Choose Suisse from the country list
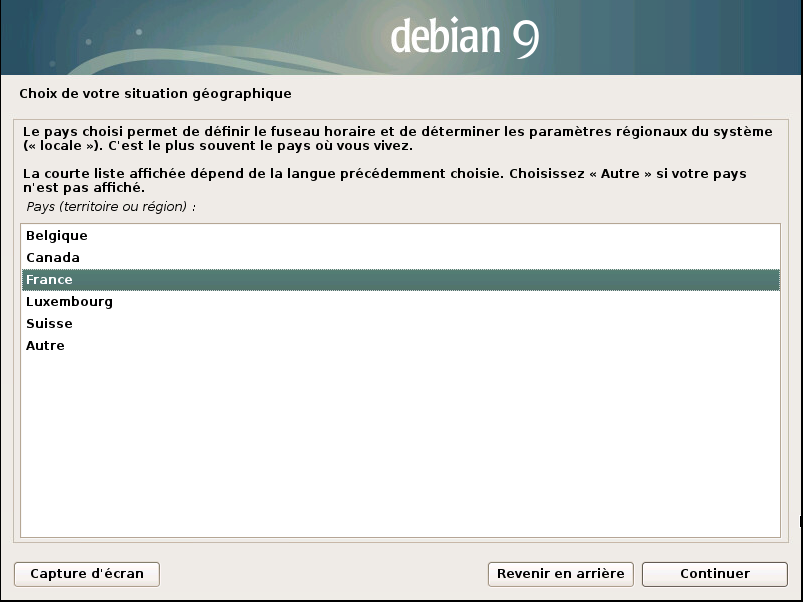Image resolution: width=803 pixels, height=602 pixels. point(400,324)
